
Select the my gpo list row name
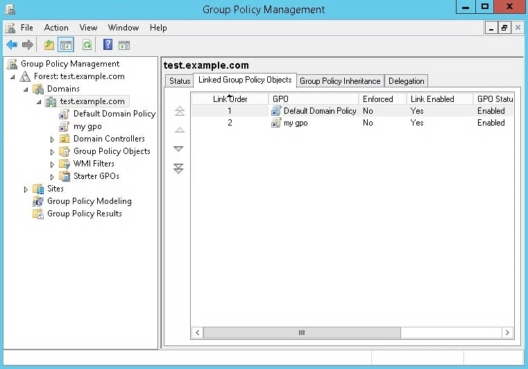(x=295, y=123)
